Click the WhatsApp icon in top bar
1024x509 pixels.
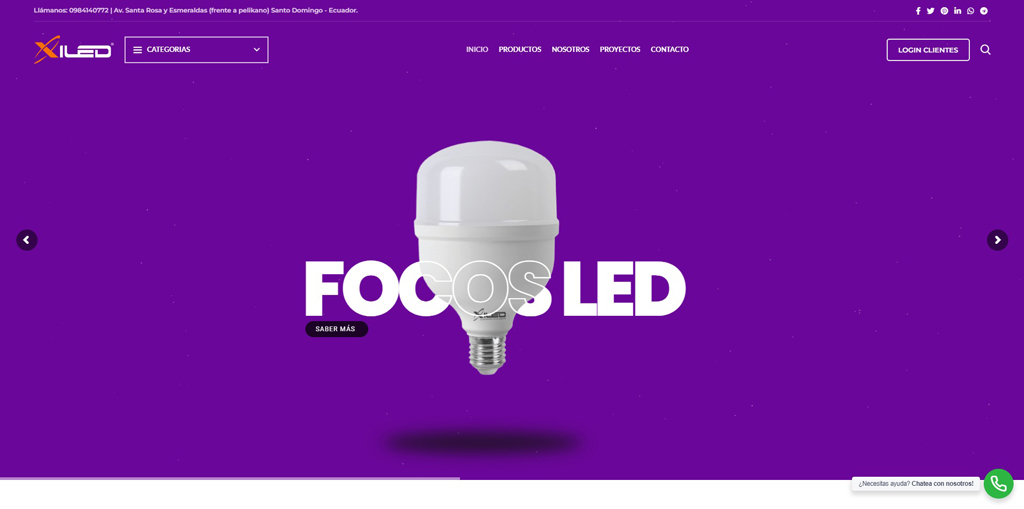pos(970,10)
